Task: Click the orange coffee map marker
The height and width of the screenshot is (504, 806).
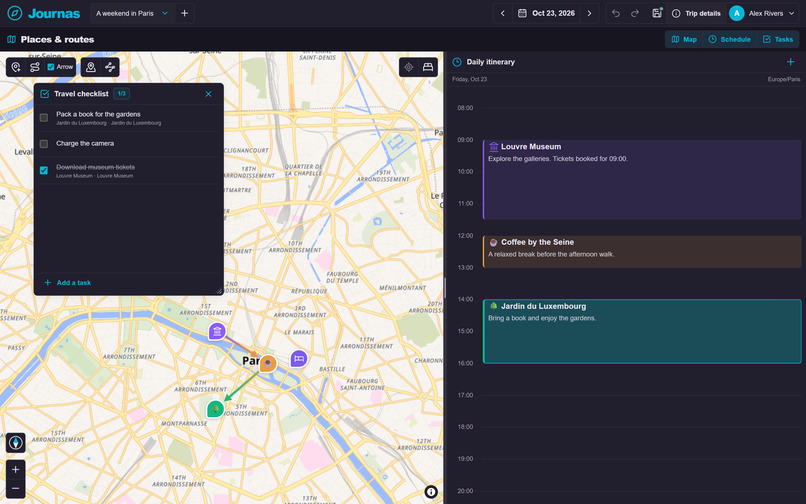Action: [x=267, y=363]
